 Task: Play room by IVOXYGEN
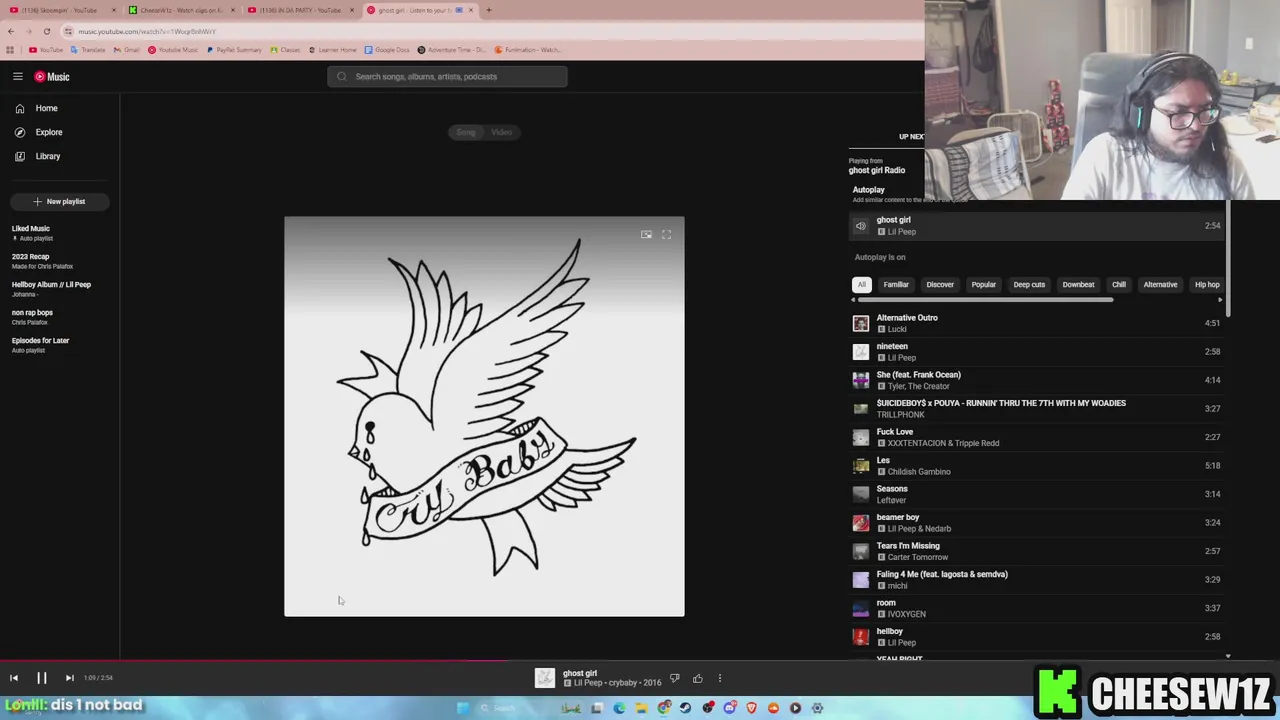[1037, 608]
